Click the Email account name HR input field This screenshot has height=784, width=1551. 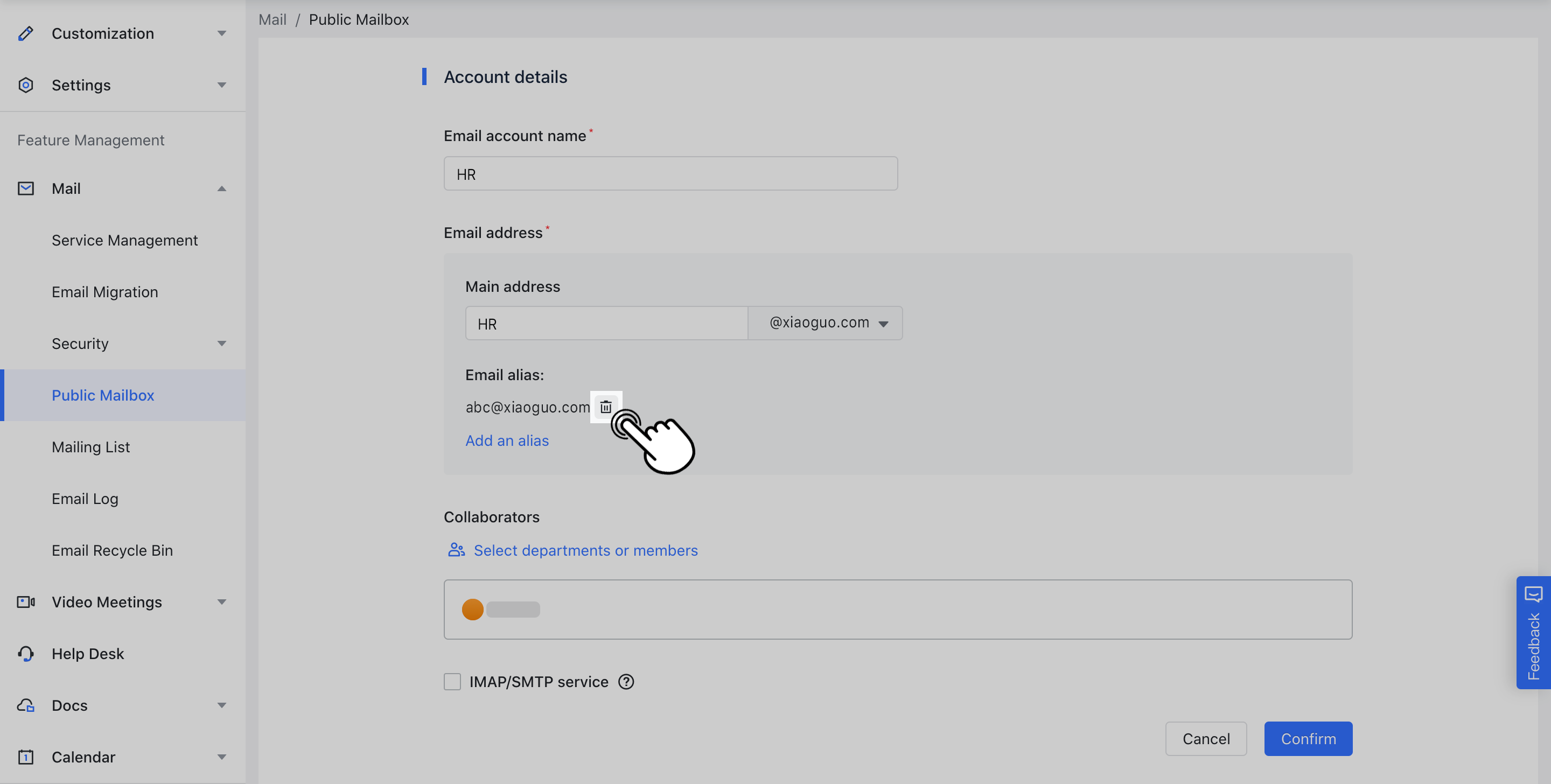point(670,173)
